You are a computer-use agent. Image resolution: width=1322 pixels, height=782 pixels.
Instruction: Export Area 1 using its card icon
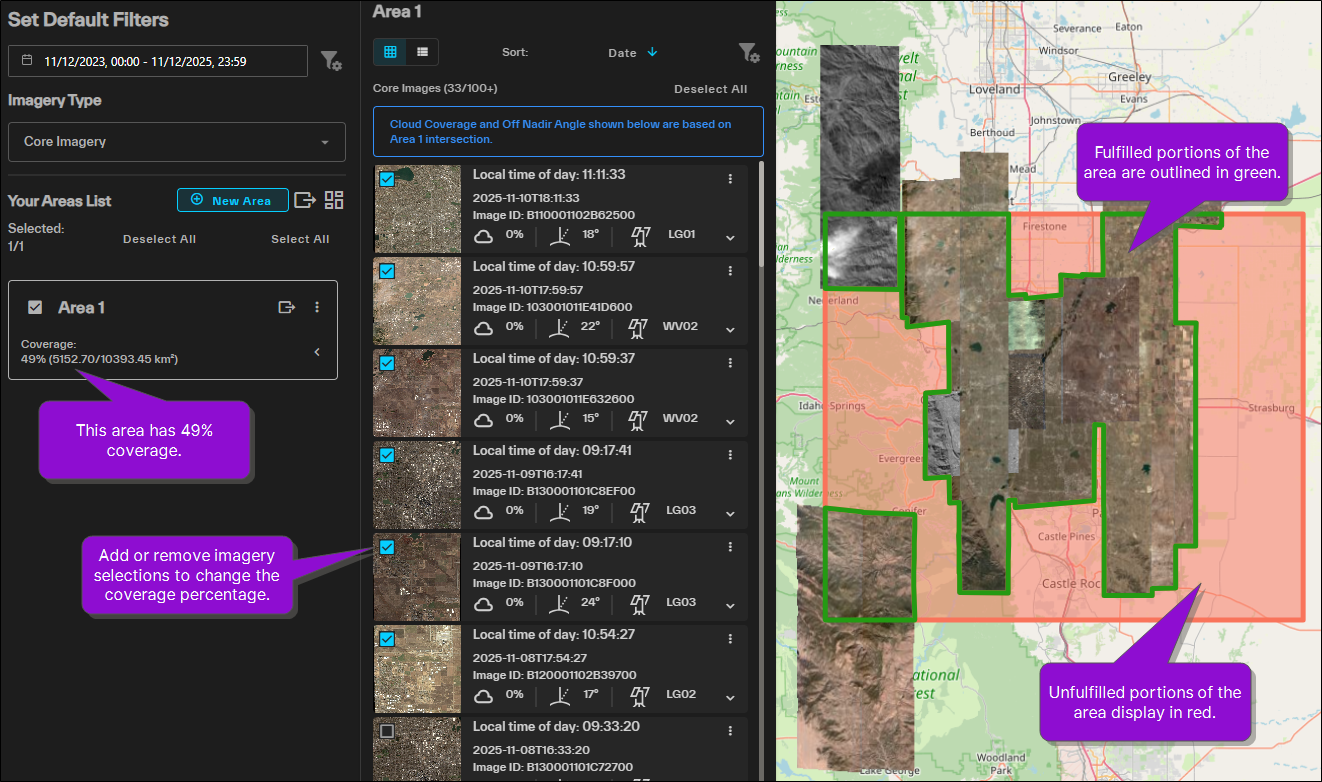click(287, 307)
